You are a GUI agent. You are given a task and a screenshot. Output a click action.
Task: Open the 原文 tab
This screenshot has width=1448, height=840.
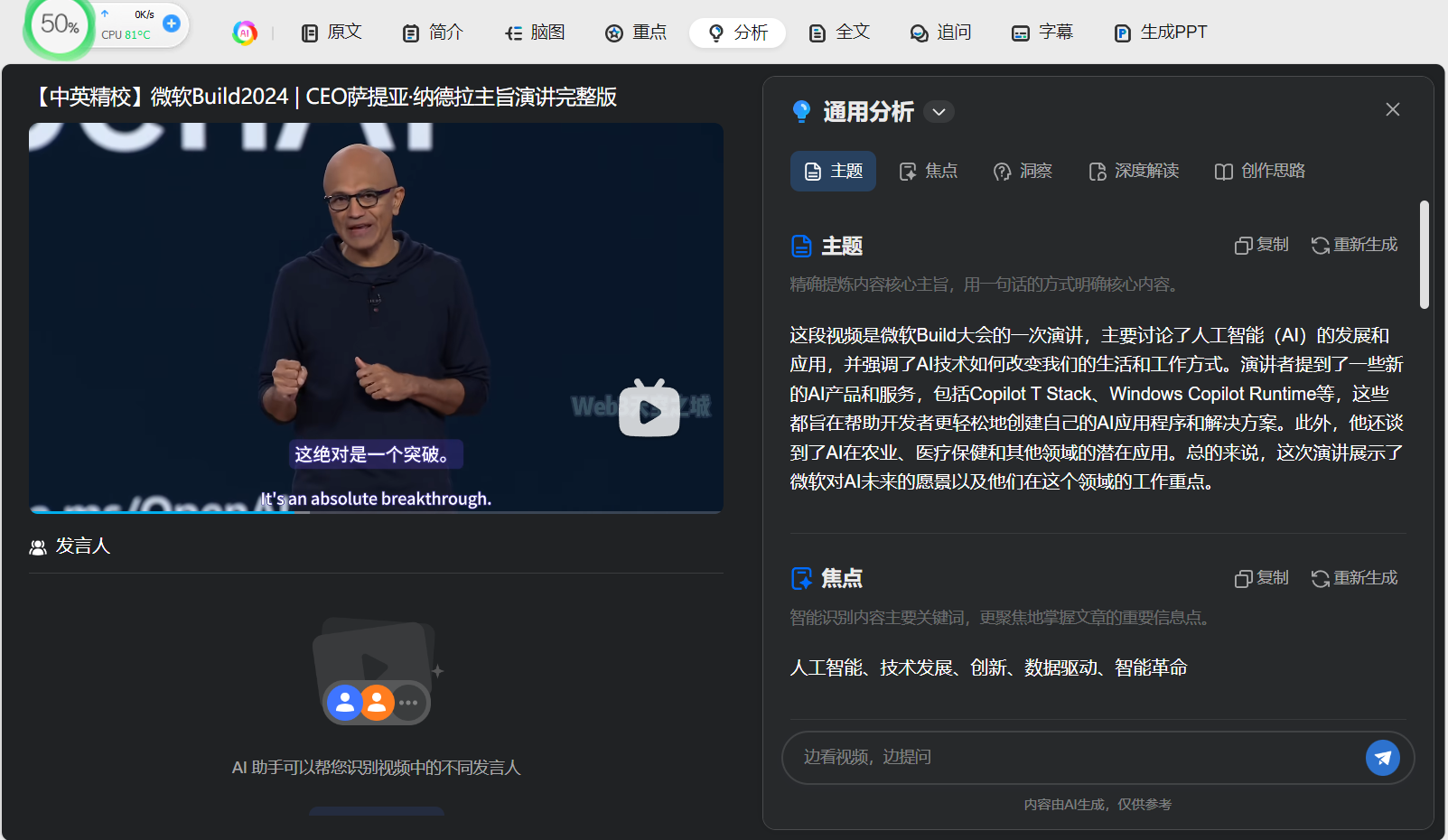[x=331, y=33]
